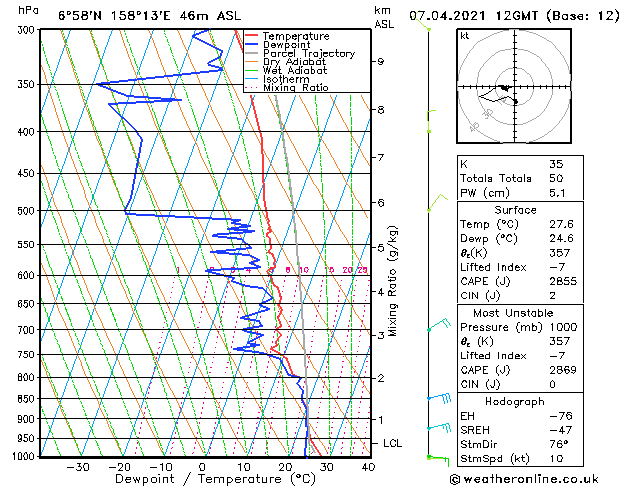Click the wind barb at 500 hPa
Image resolution: width=629 pixels, height=486 pixels.
click(x=438, y=202)
